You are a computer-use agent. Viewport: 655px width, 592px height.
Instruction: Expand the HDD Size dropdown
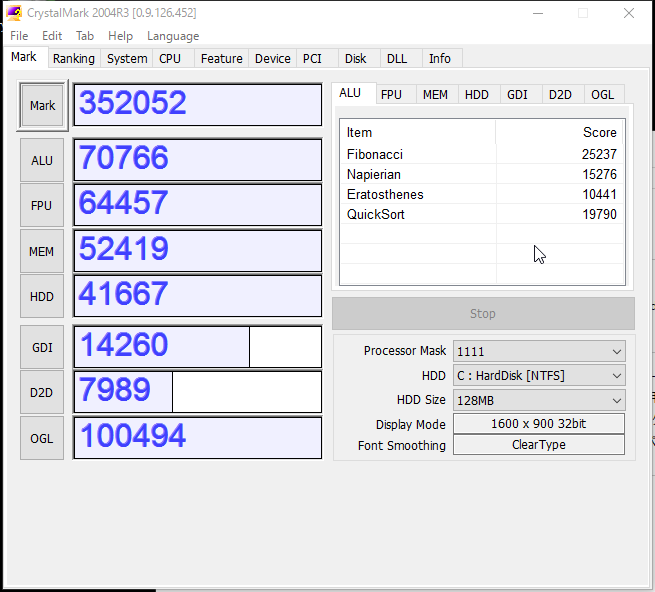click(x=539, y=400)
